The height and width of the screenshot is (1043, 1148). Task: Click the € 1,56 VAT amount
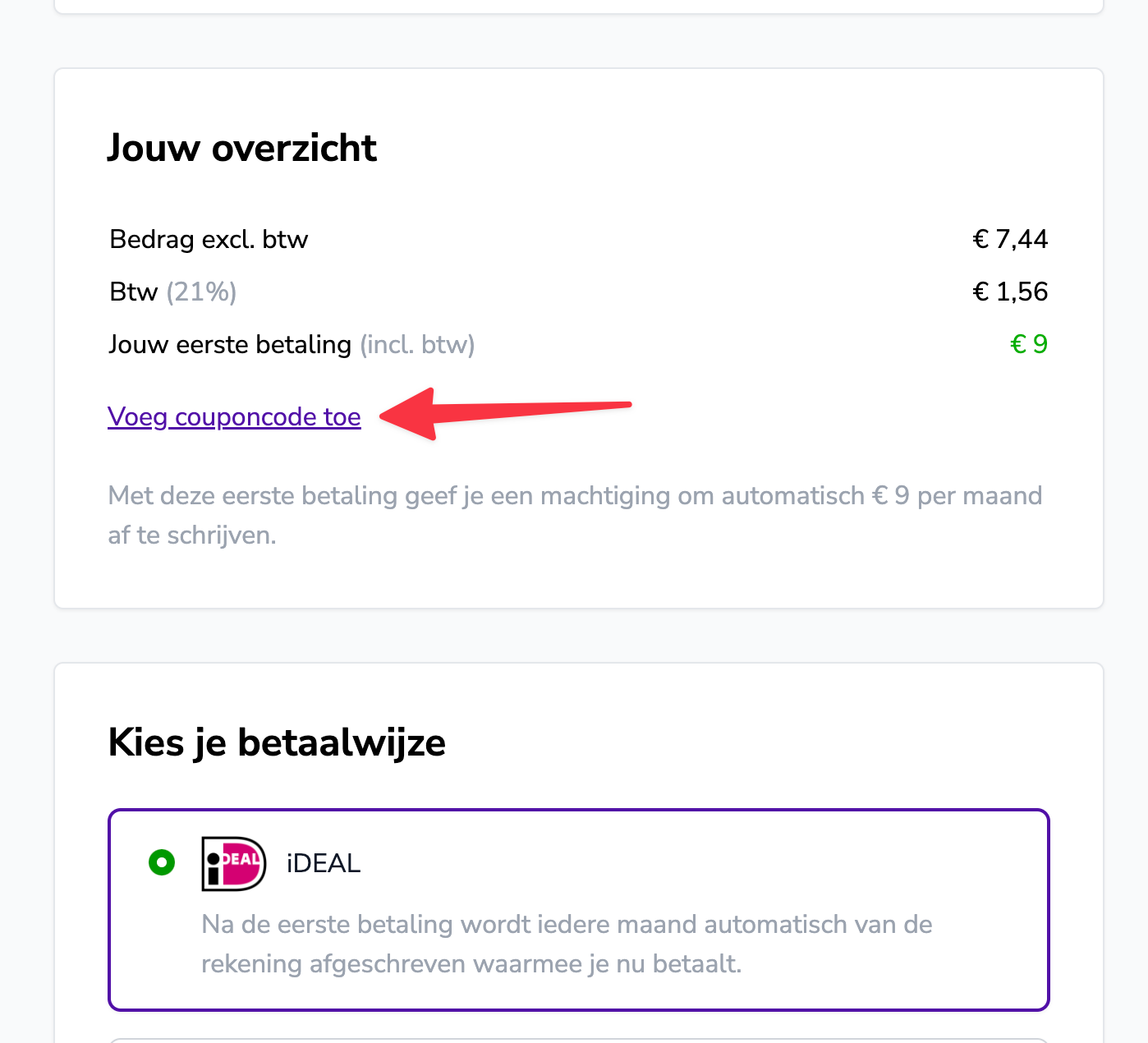click(x=1010, y=292)
